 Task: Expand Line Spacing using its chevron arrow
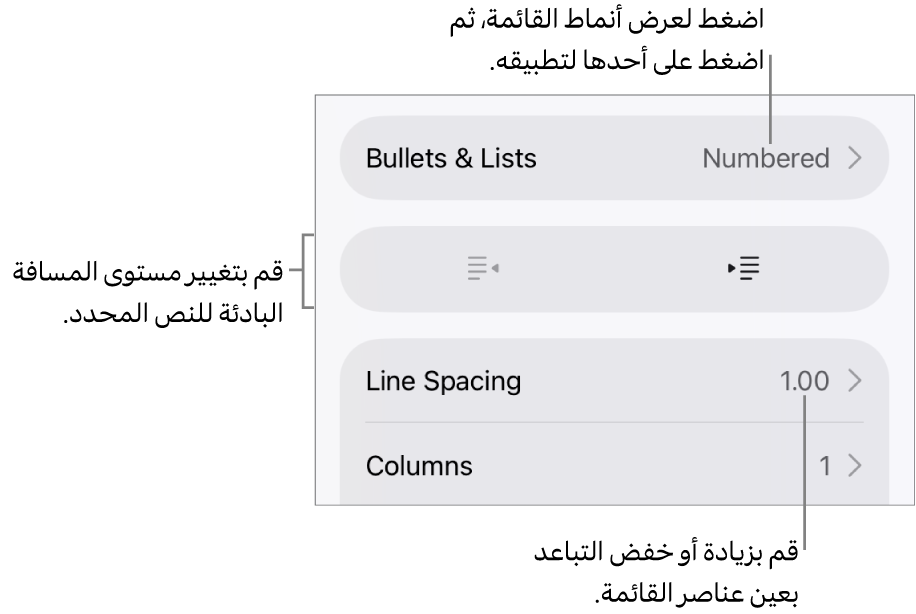[x=855, y=381]
